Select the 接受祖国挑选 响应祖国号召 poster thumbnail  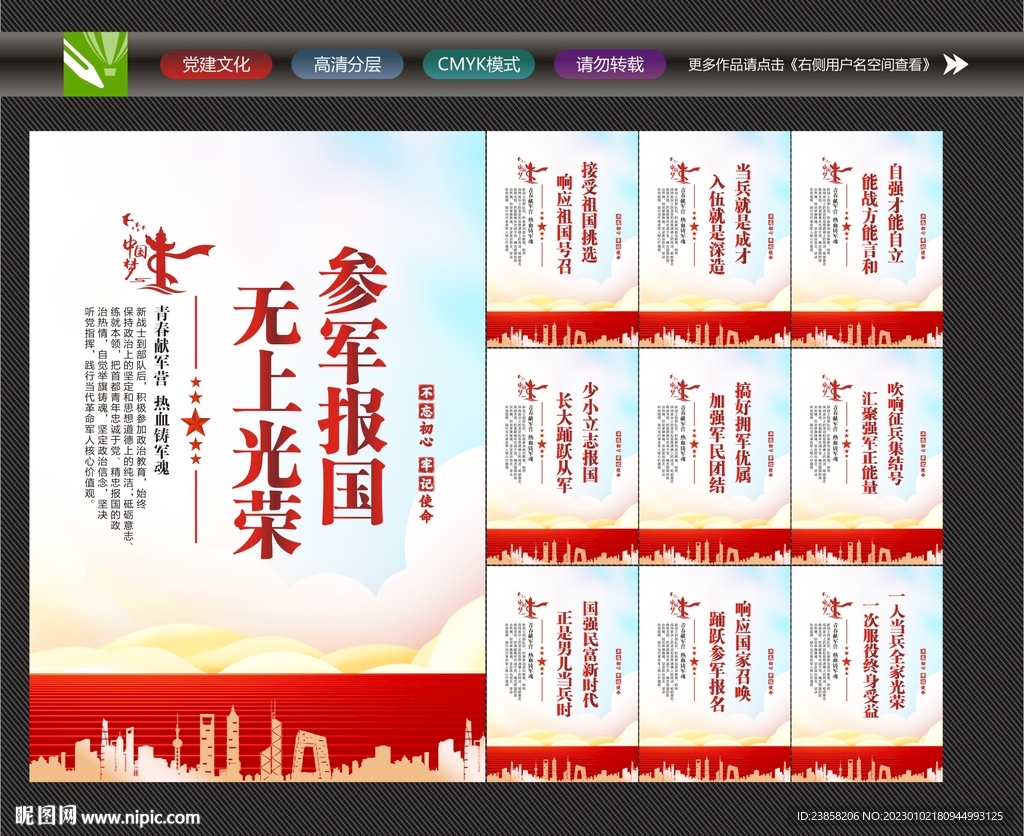[562, 238]
